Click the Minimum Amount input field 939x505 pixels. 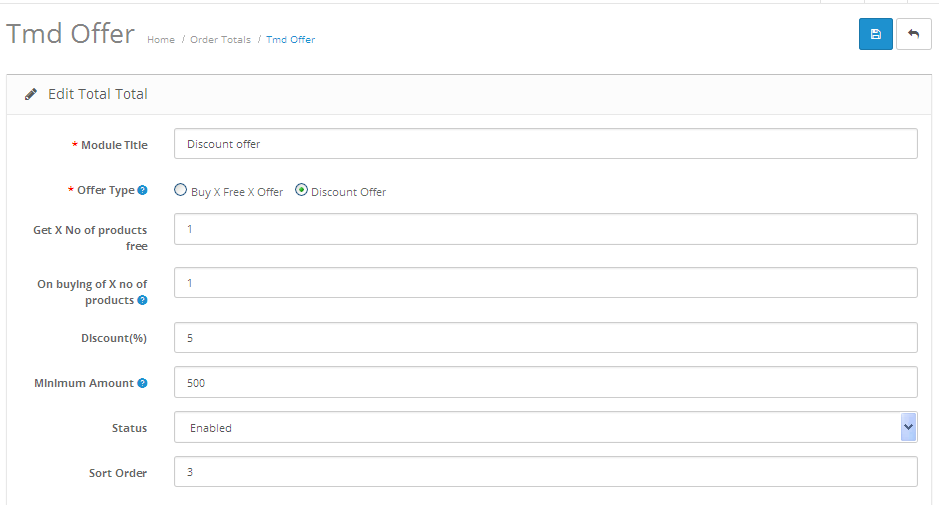coord(546,382)
